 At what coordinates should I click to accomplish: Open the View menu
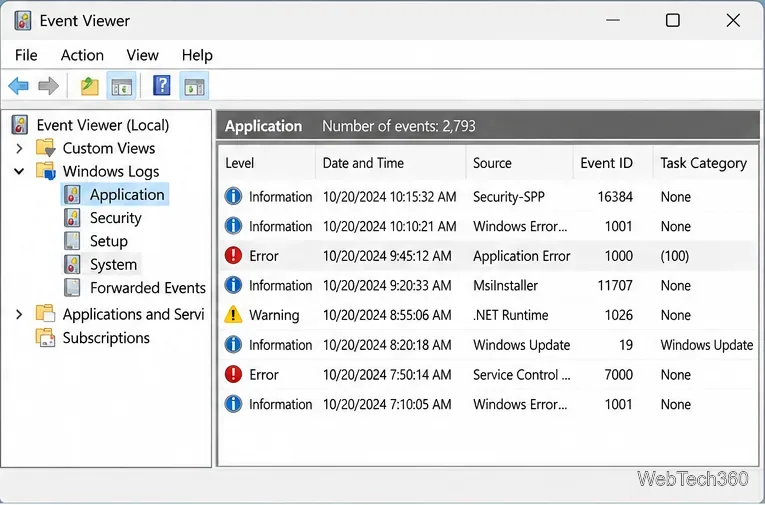coord(142,55)
